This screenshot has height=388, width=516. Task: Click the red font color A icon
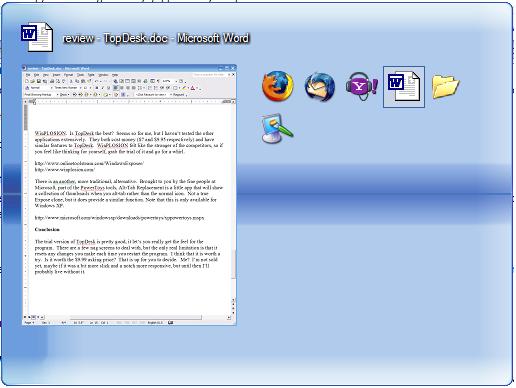point(193,88)
